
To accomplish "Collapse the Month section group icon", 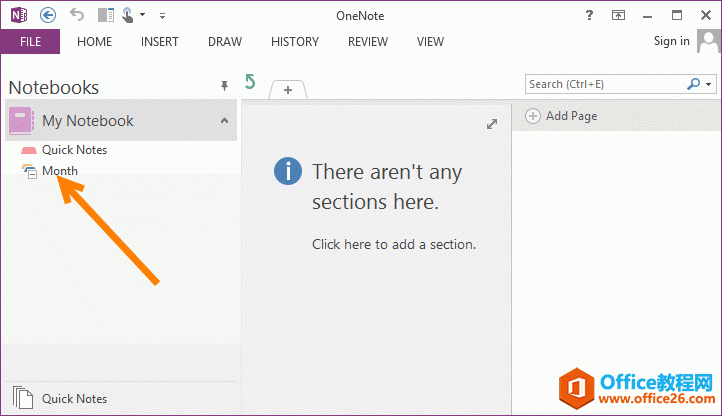I will (30, 171).
